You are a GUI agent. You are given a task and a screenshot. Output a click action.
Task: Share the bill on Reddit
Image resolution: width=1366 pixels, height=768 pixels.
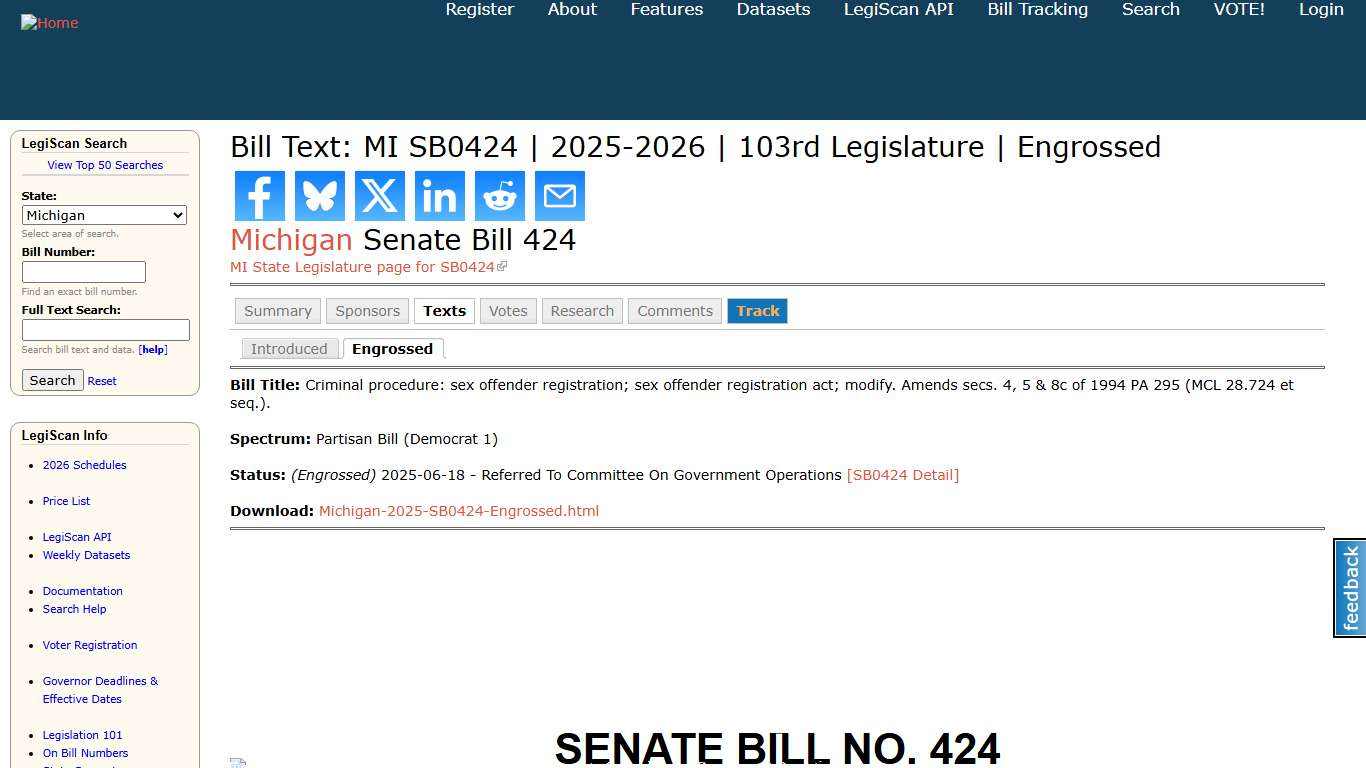499,195
